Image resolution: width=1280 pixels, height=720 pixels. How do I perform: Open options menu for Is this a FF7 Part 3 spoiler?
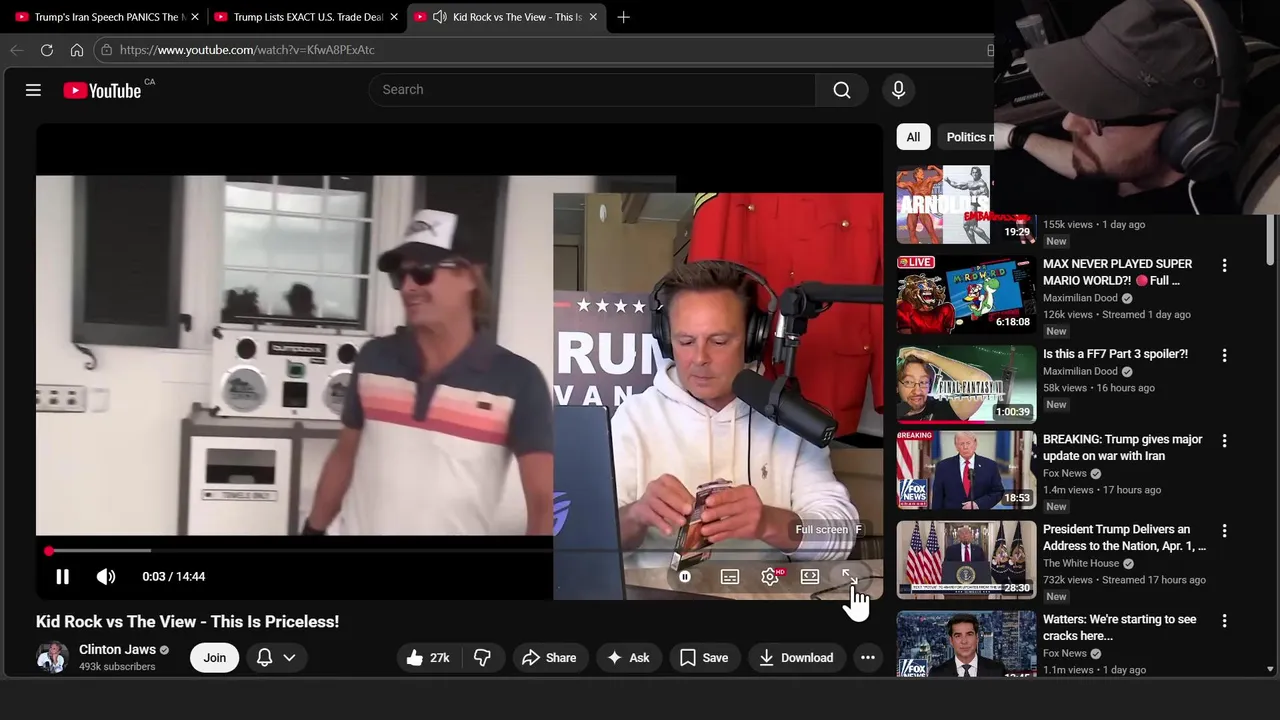(1224, 355)
